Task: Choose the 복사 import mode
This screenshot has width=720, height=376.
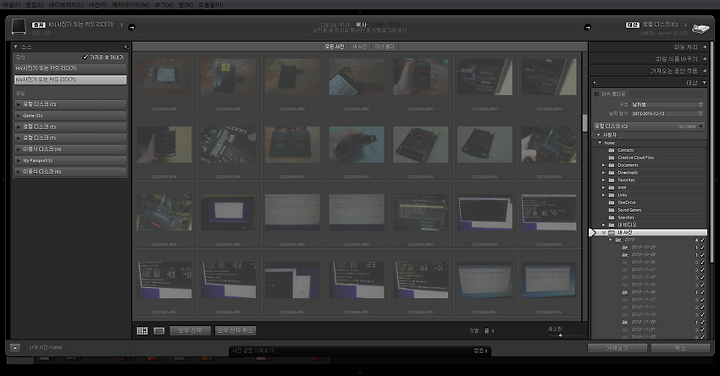Action: [361, 24]
